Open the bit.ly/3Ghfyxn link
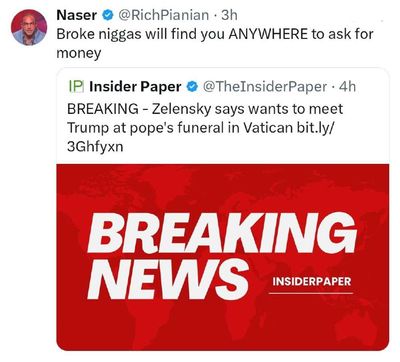 [199, 137]
